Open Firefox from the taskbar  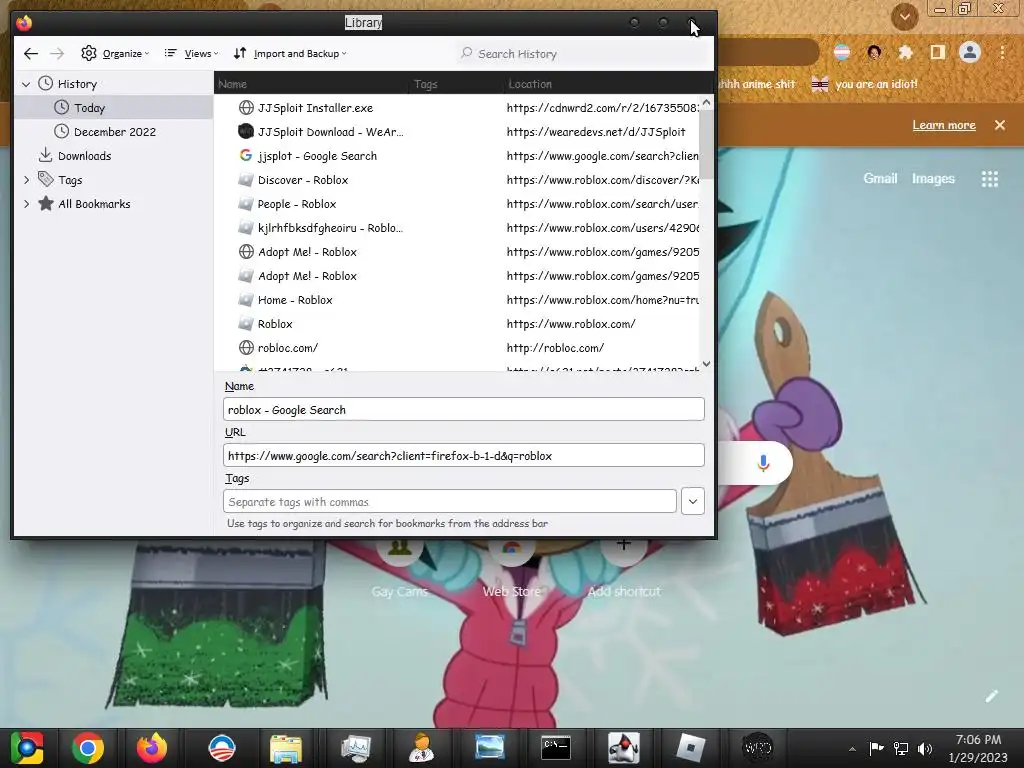(152, 748)
